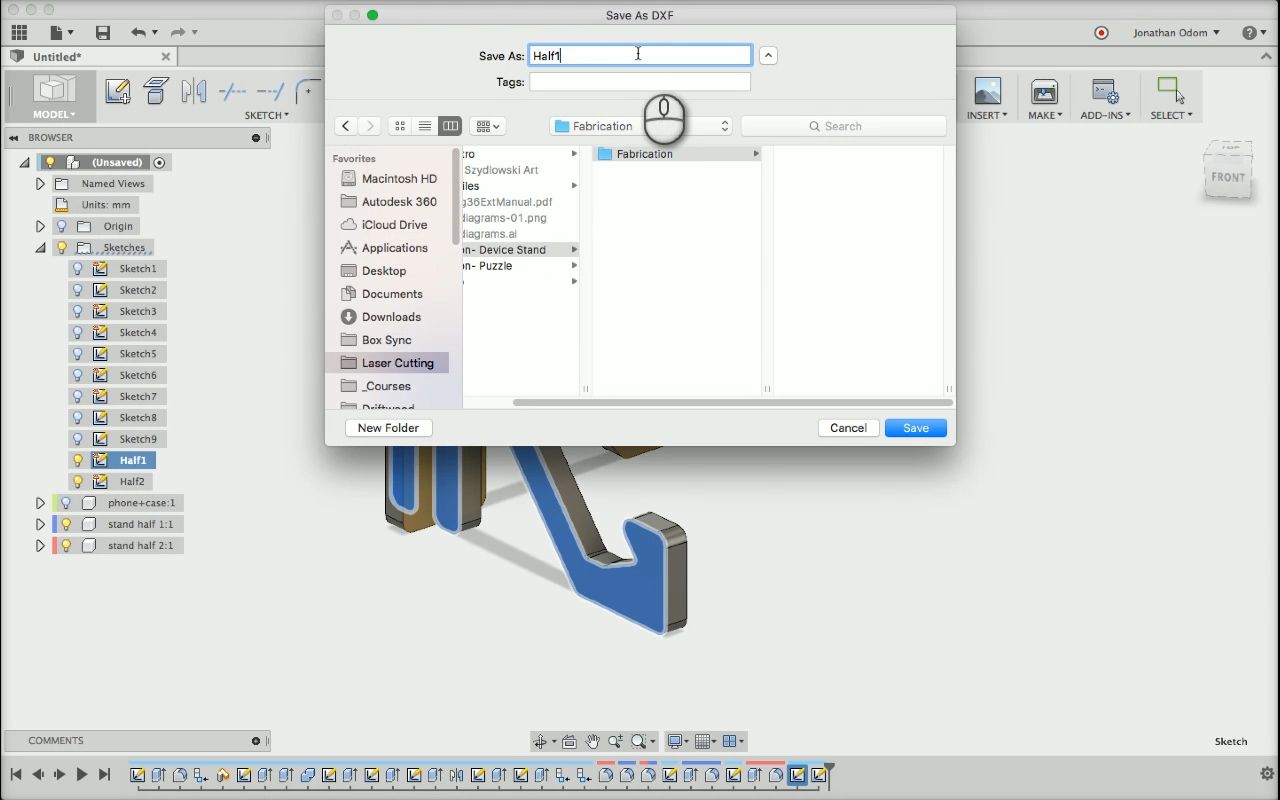Select Laser Cutting in Favorites sidebar
Image resolution: width=1280 pixels, height=800 pixels.
(x=387, y=363)
